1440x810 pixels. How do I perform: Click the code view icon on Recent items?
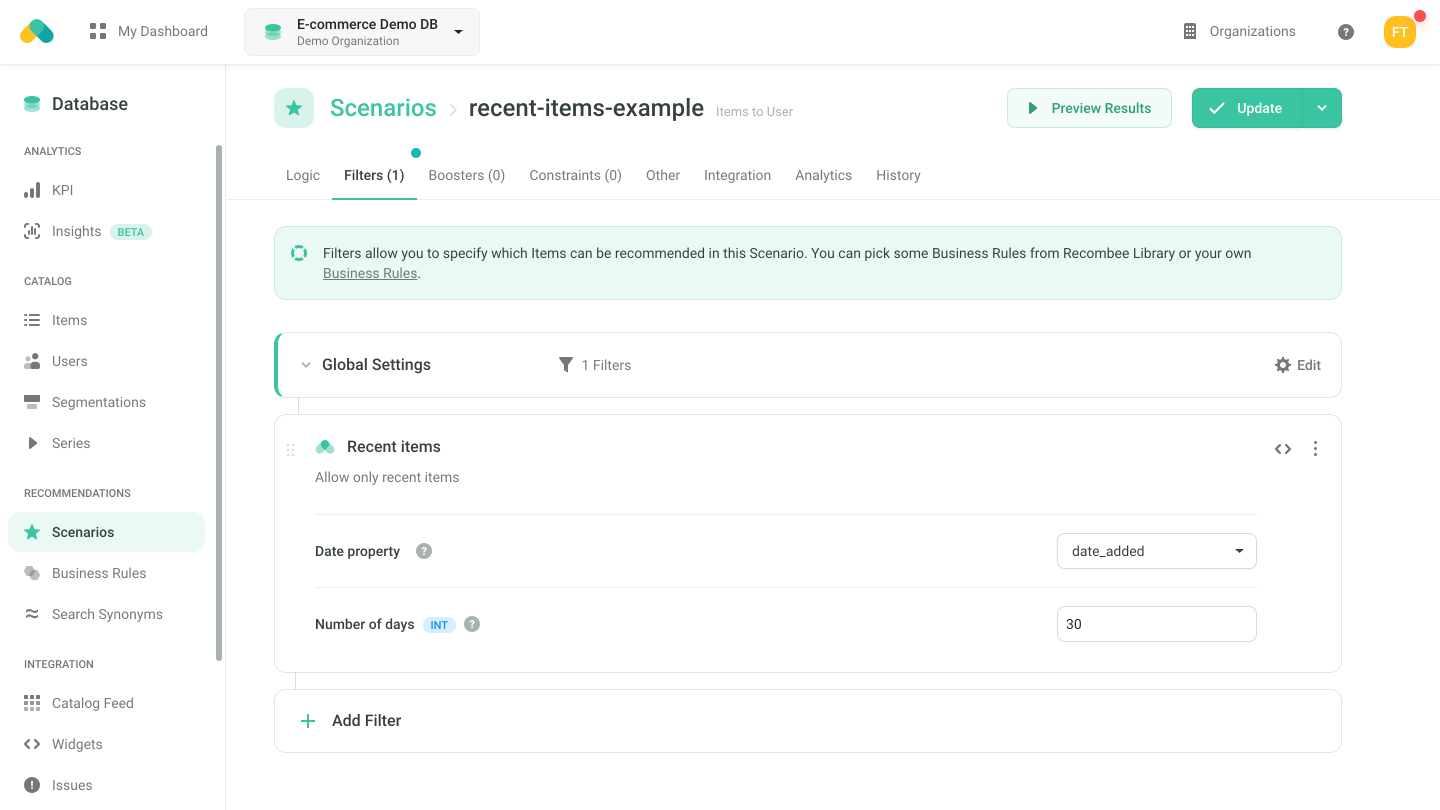pos(1283,449)
